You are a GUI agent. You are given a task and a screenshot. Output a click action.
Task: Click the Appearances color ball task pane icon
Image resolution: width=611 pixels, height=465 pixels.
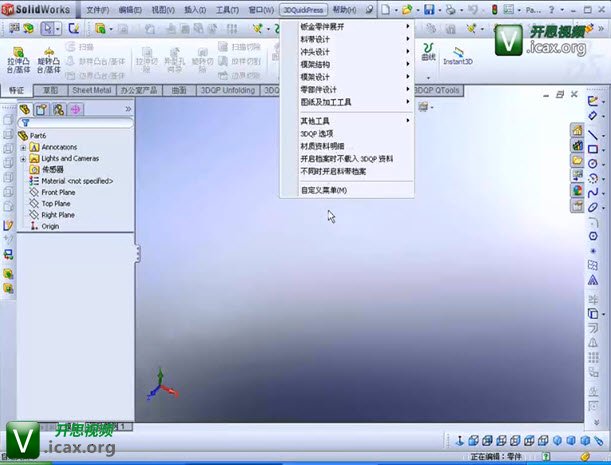pos(577,190)
